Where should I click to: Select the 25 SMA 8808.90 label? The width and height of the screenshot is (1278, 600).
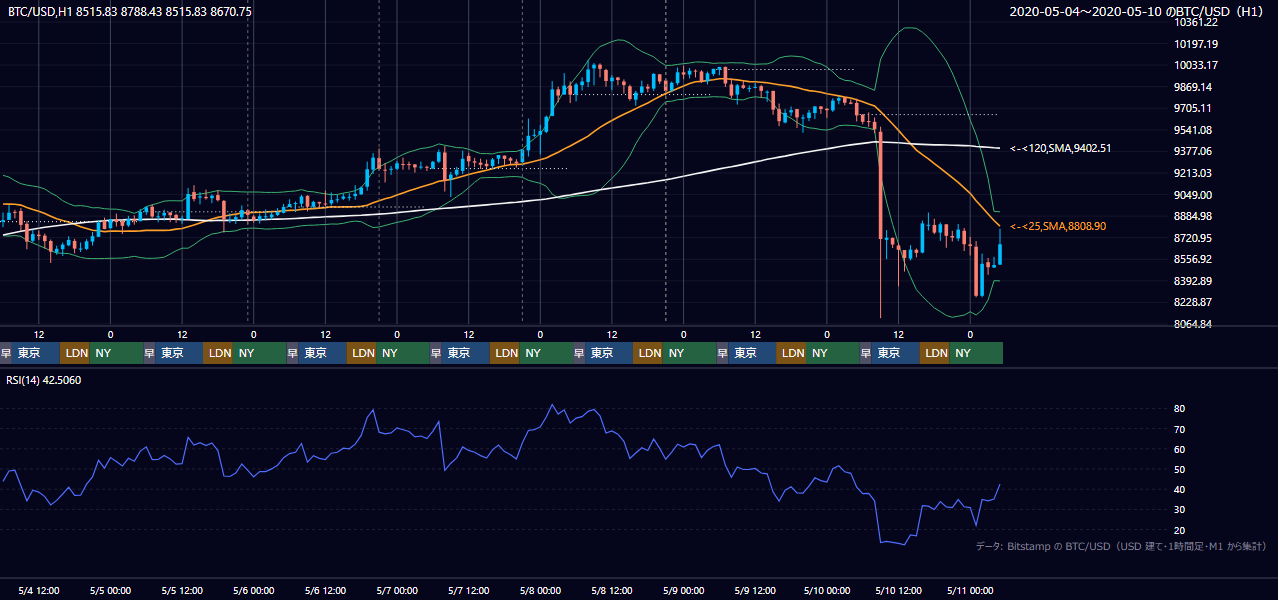pos(1058,227)
